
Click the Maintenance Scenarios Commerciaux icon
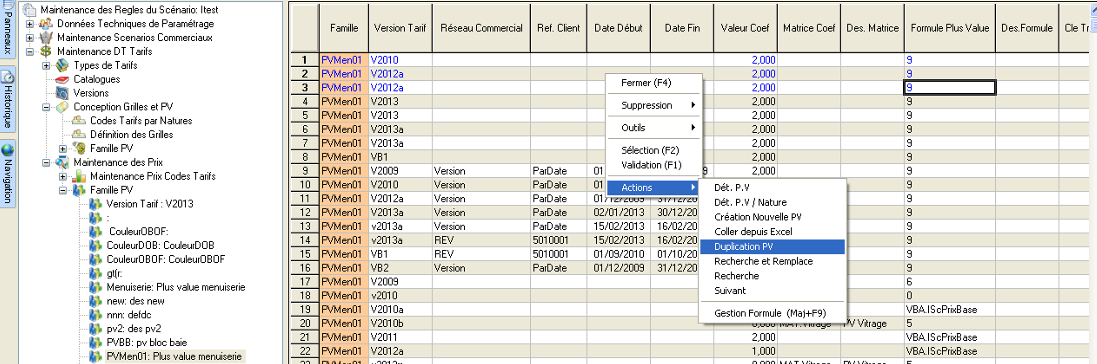point(46,37)
